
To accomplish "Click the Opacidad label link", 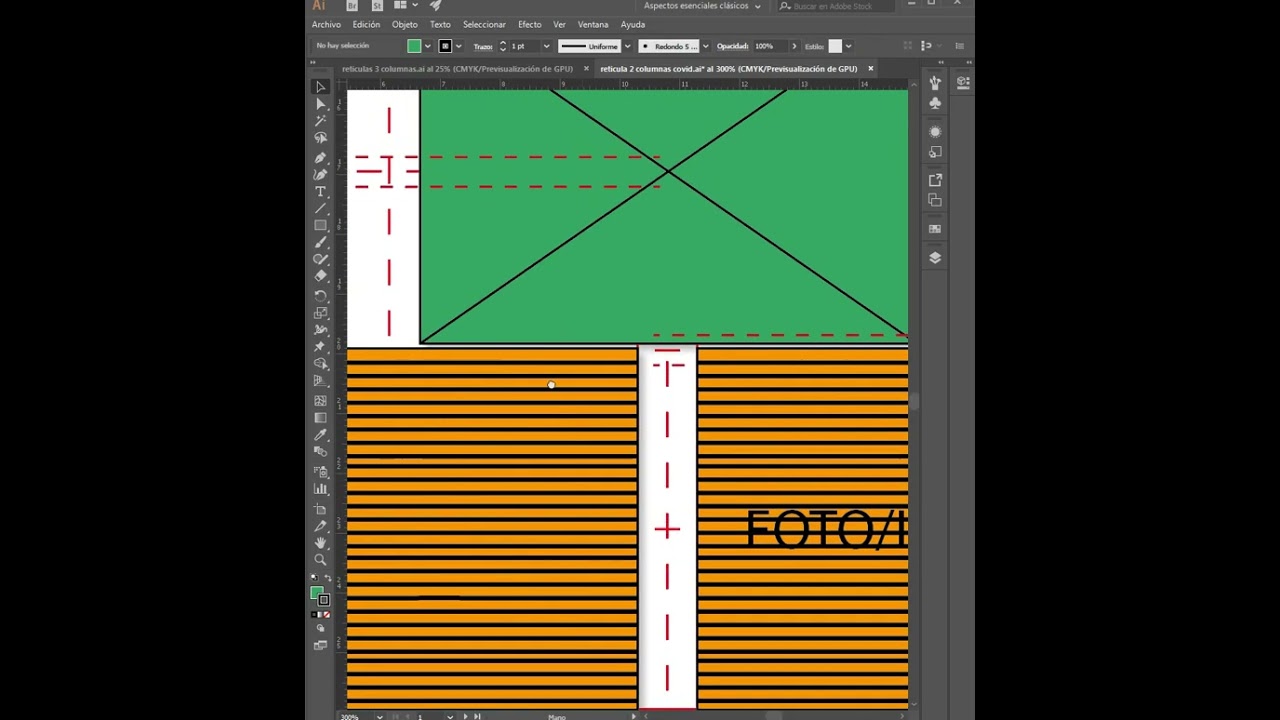I will coord(732,46).
